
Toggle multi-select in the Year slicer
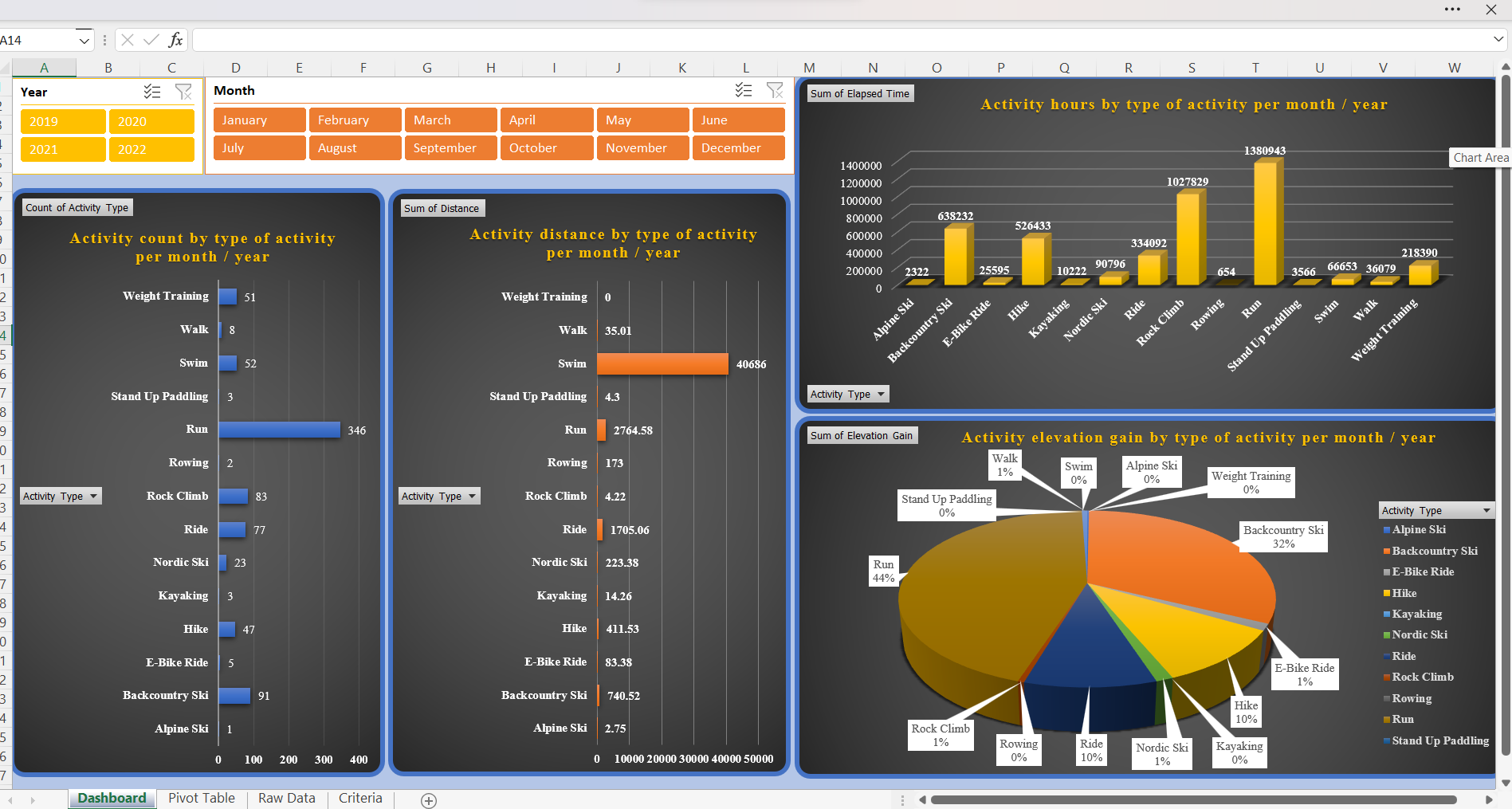152,92
